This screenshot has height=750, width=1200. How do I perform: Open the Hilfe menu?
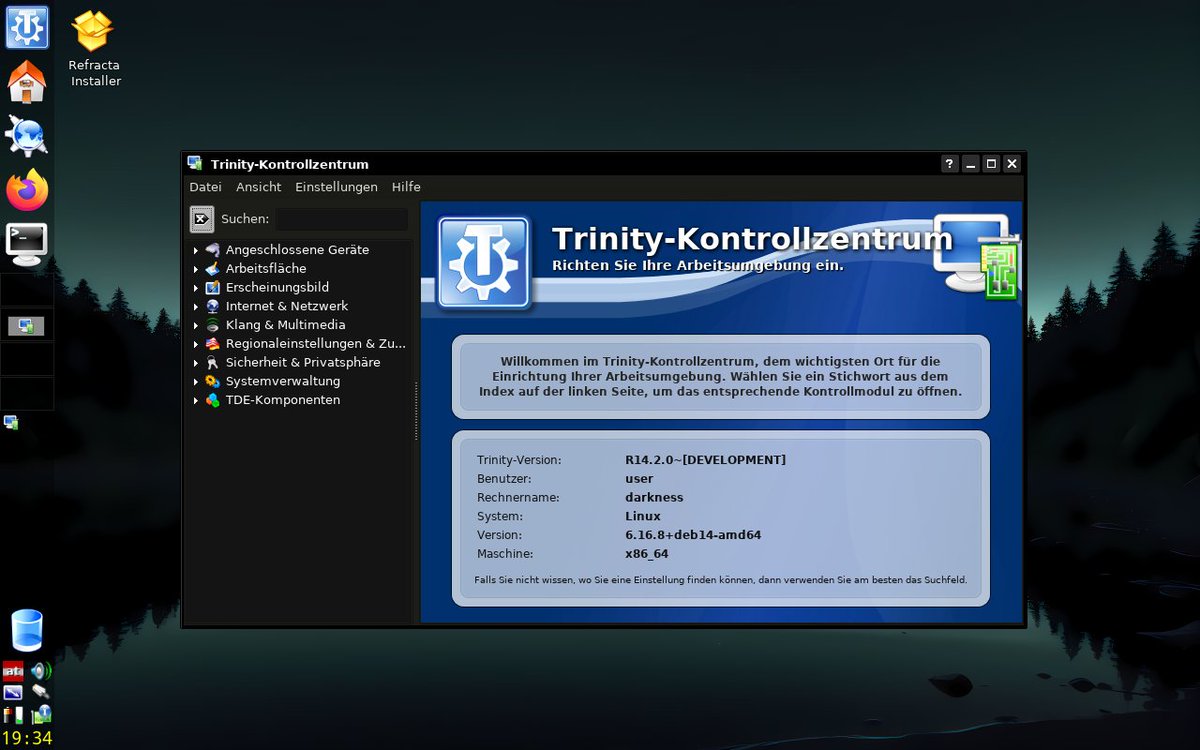pos(406,187)
